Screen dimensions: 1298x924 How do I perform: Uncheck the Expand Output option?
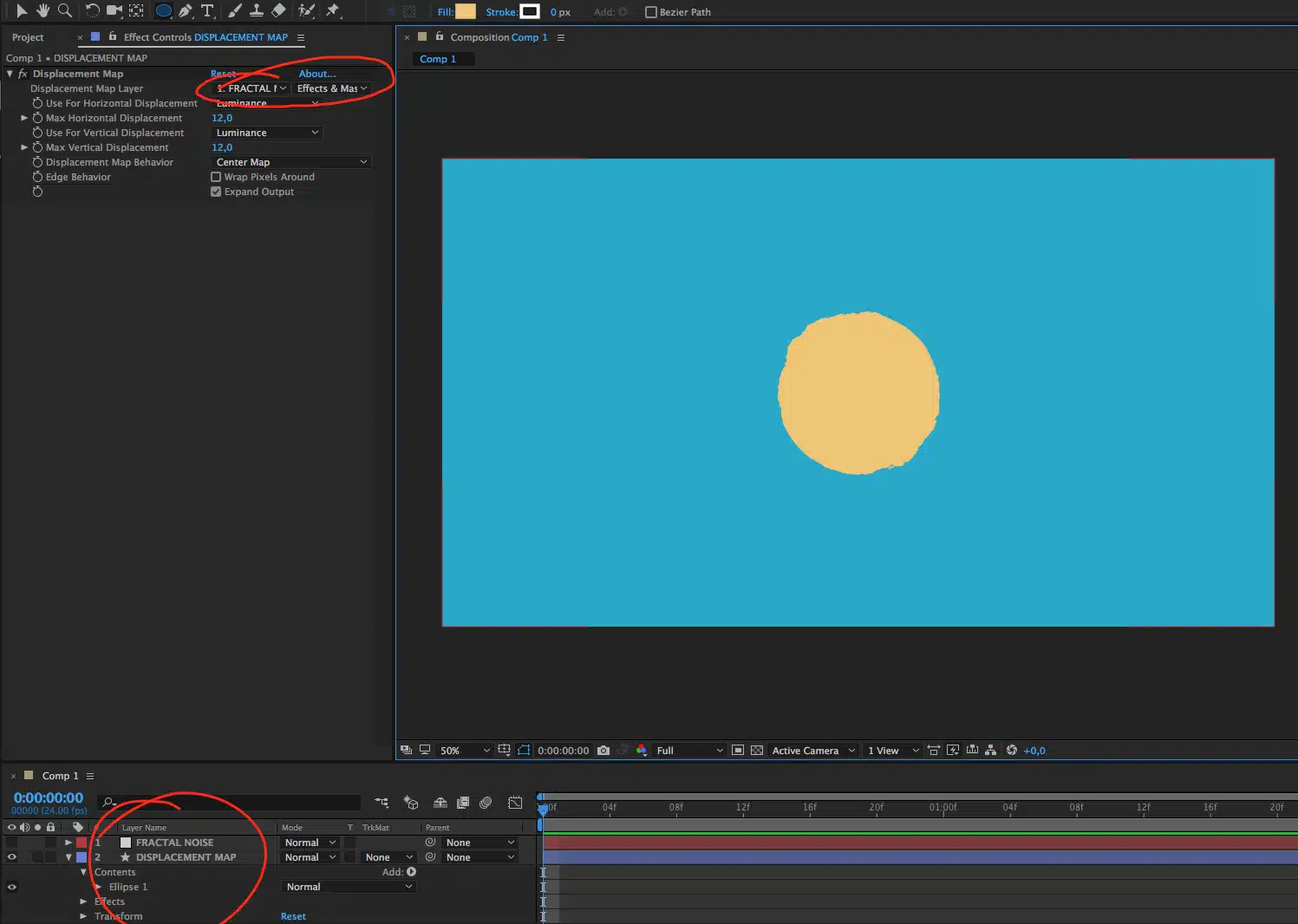216,192
